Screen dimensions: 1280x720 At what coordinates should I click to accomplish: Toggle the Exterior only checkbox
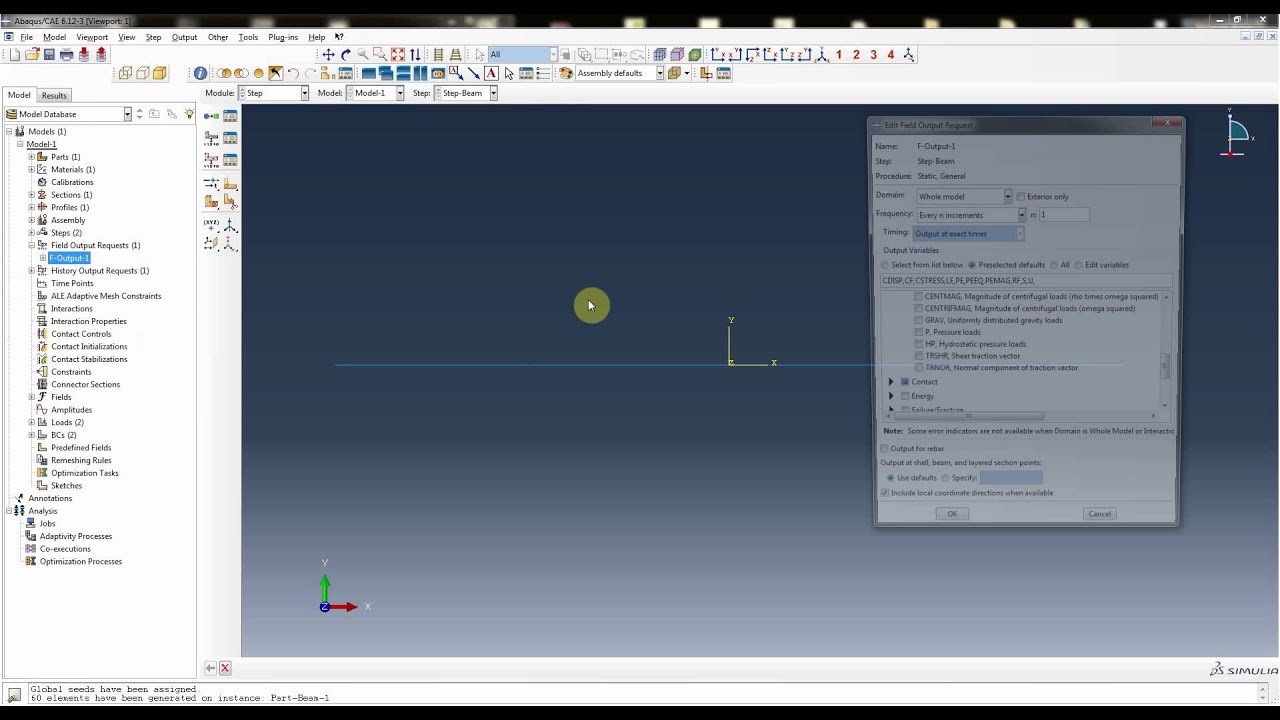[x=1021, y=196]
